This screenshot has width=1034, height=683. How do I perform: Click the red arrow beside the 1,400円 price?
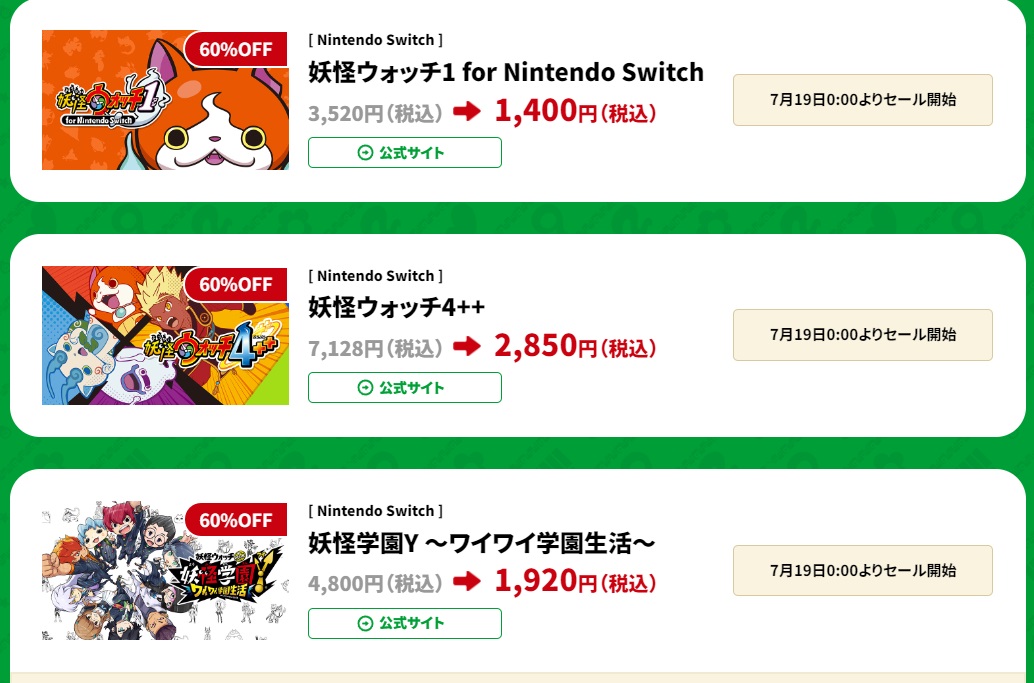tap(466, 112)
